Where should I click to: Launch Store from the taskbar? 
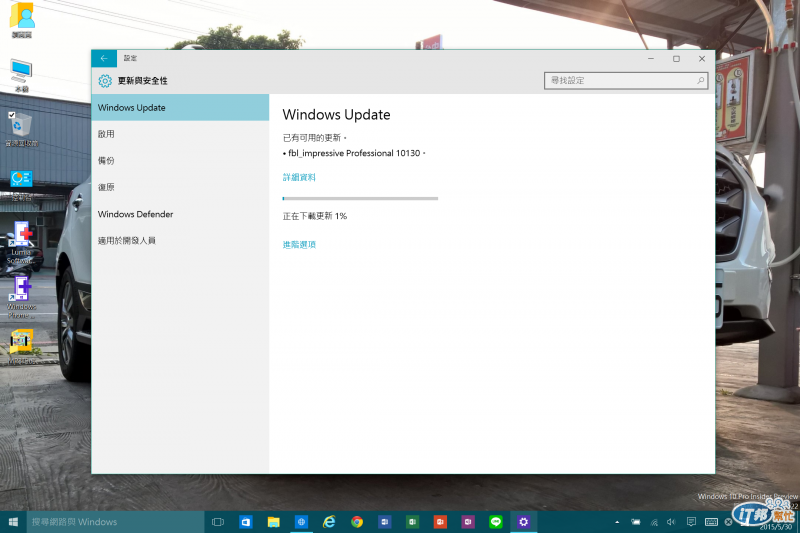(x=245, y=522)
